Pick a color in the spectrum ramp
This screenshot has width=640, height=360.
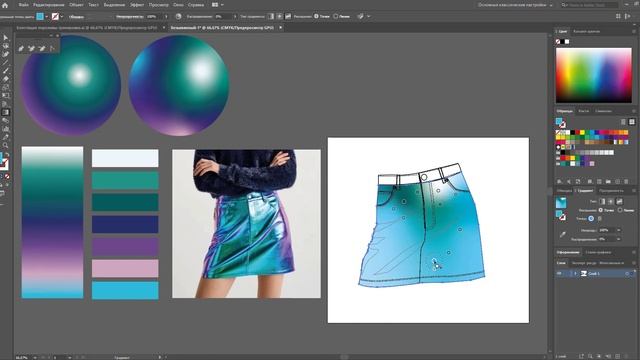pos(593,75)
